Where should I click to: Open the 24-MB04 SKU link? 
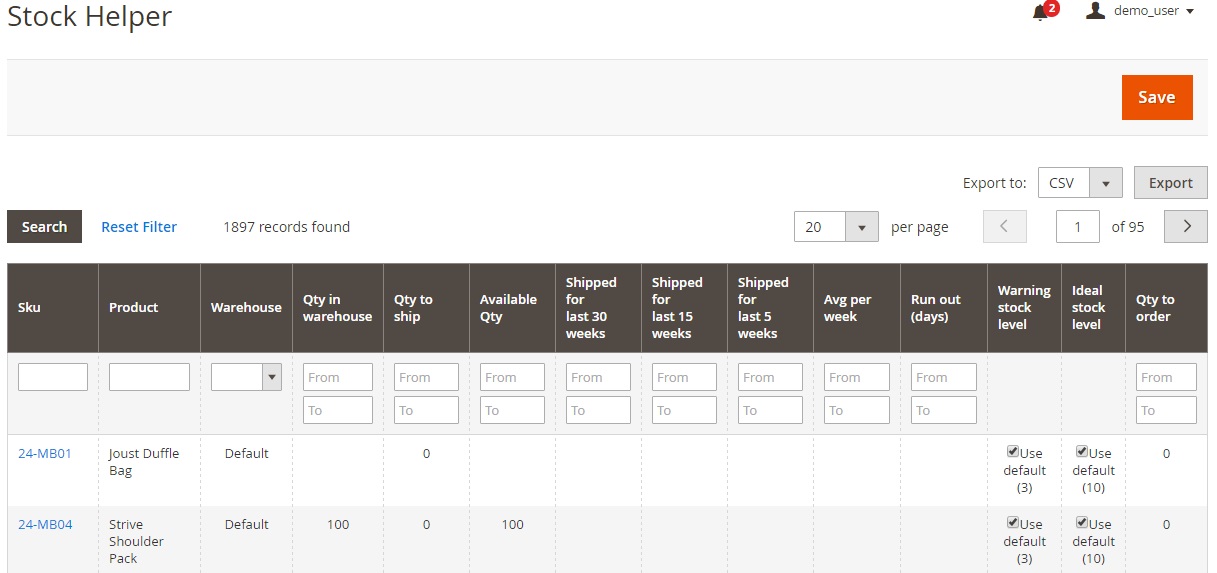tap(45, 524)
